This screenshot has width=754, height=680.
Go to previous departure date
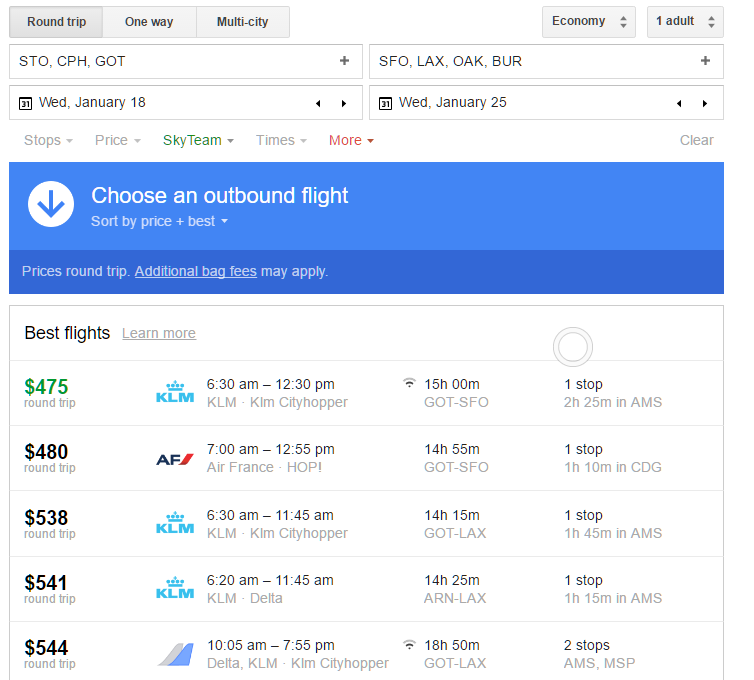point(318,103)
